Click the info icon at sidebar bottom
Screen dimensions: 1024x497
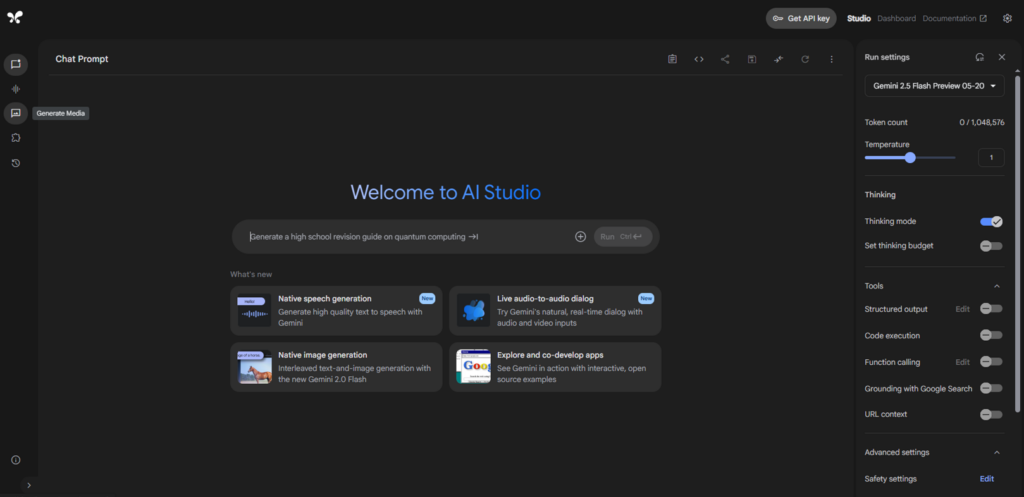pos(16,460)
